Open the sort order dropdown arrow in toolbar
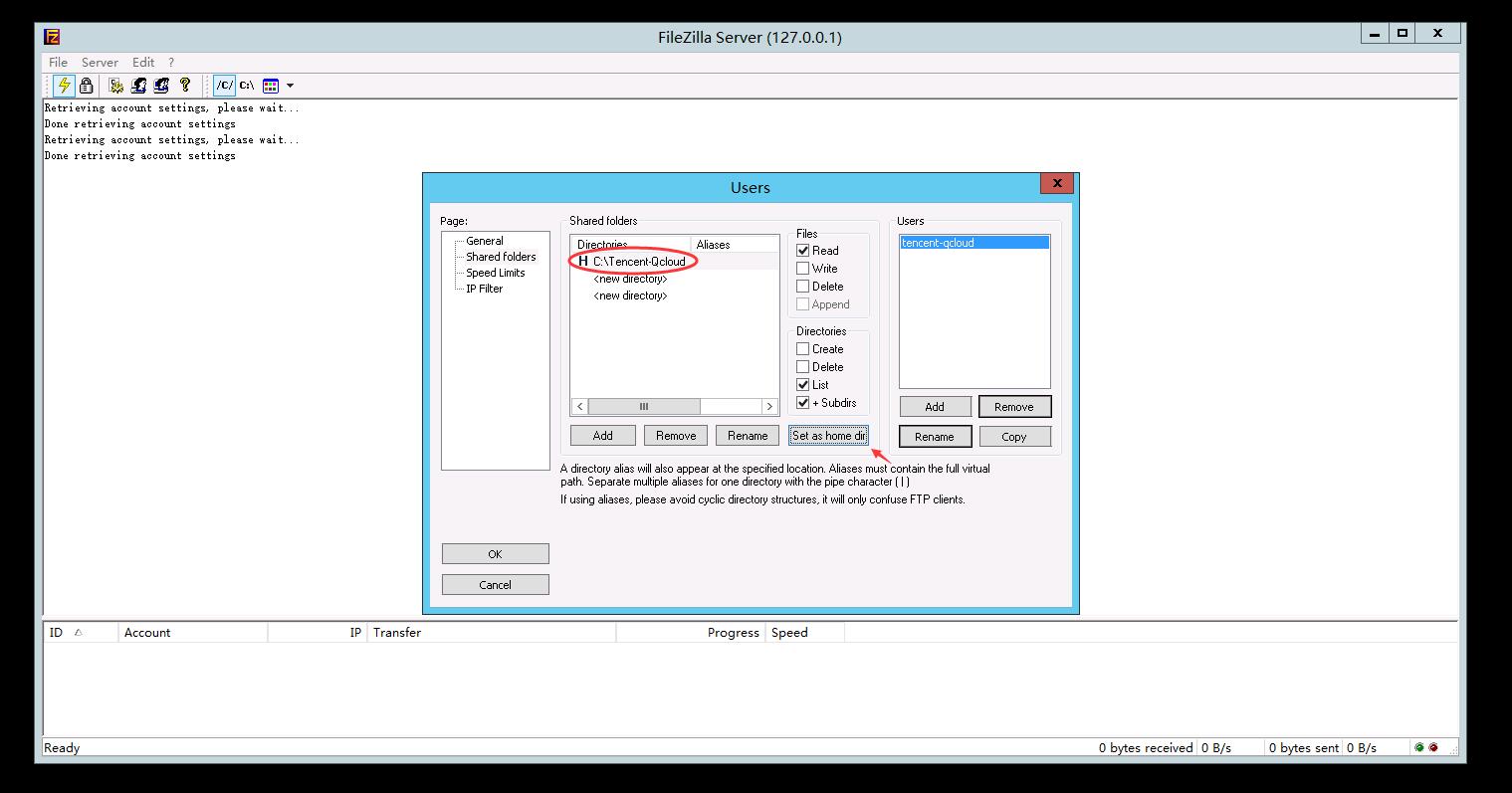This screenshot has height=793, width=1512. click(290, 86)
